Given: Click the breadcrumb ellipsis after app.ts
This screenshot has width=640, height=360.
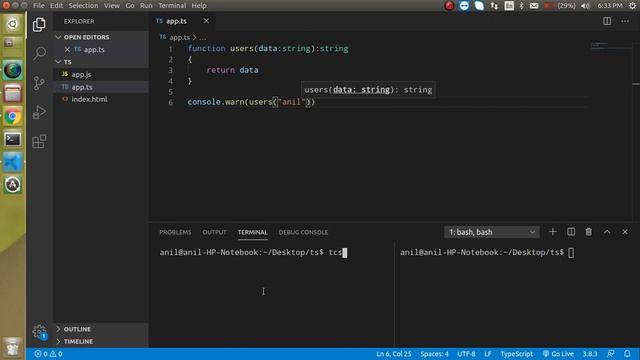Looking at the screenshot, I should (x=202, y=37).
